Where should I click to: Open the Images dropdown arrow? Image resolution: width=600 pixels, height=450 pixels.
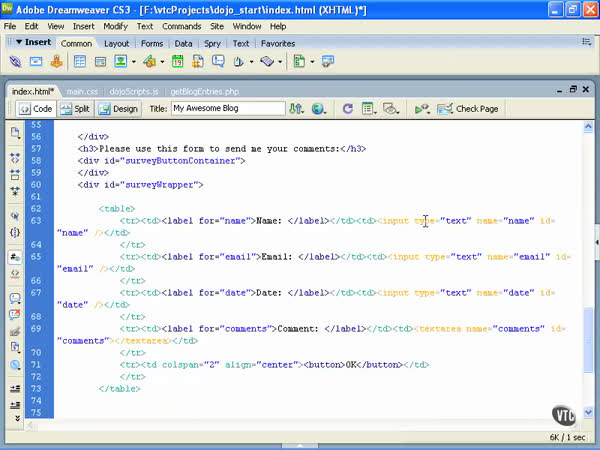click(x=133, y=62)
